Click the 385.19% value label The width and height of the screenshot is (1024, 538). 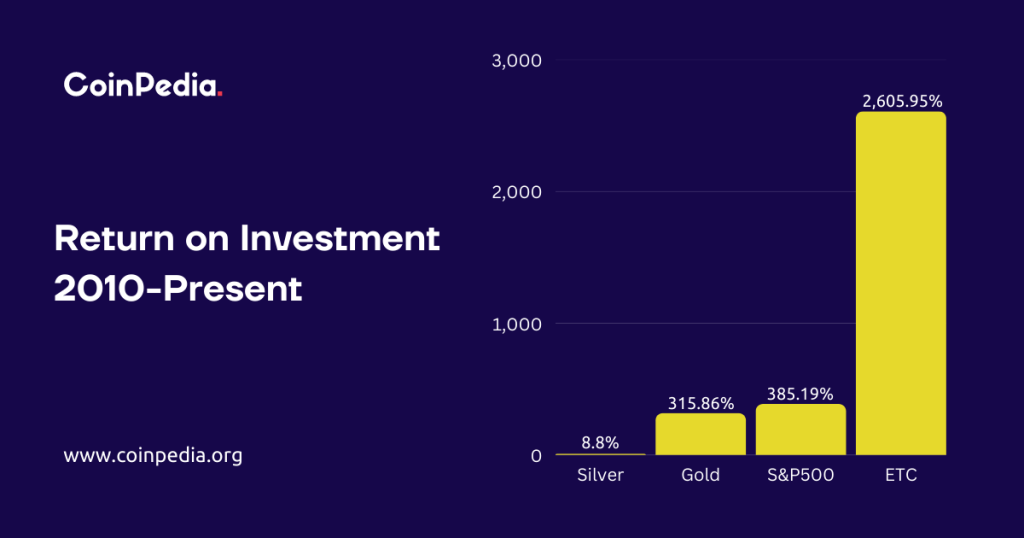click(801, 394)
